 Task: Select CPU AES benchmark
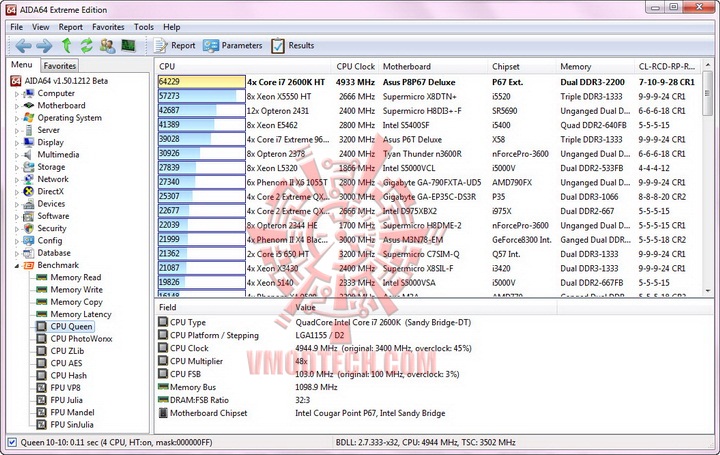66,363
